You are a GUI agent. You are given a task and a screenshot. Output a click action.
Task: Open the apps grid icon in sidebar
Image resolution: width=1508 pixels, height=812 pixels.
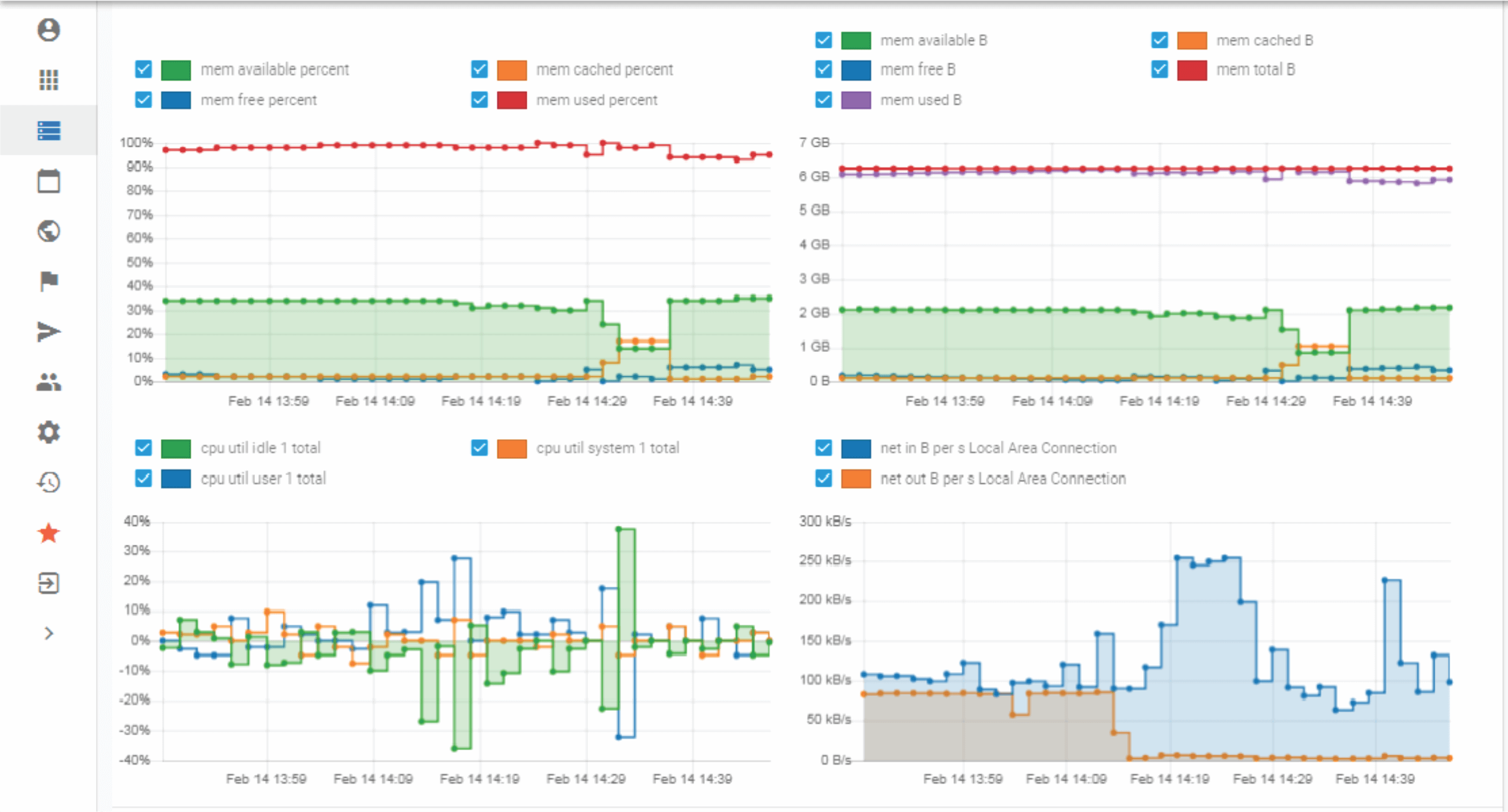coord(49,80)
